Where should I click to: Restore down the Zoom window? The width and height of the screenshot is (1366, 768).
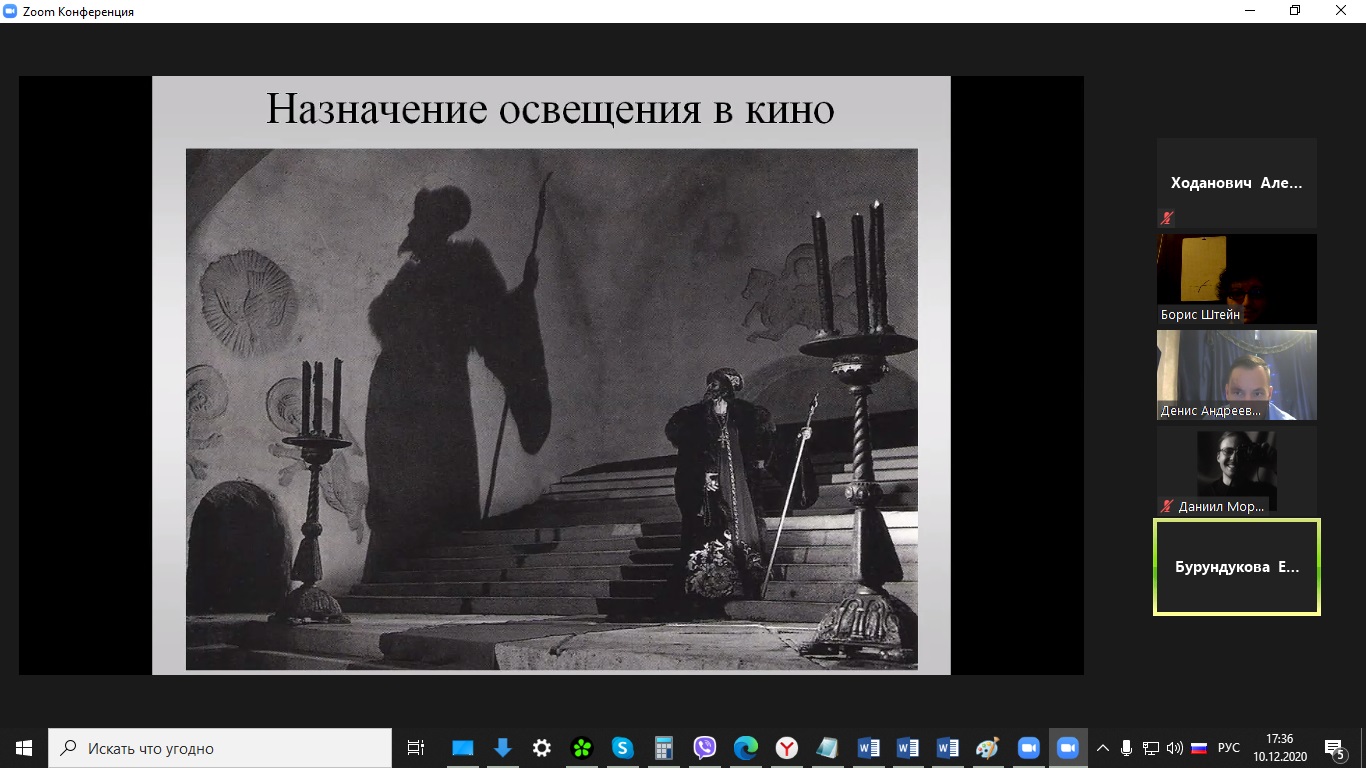pyautogui.click(x=1295, y=11)
